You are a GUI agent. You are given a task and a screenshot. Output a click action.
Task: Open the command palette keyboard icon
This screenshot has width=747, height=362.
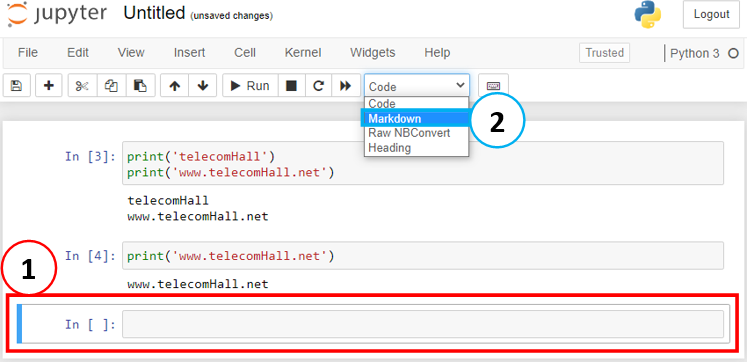click(494, 86)
